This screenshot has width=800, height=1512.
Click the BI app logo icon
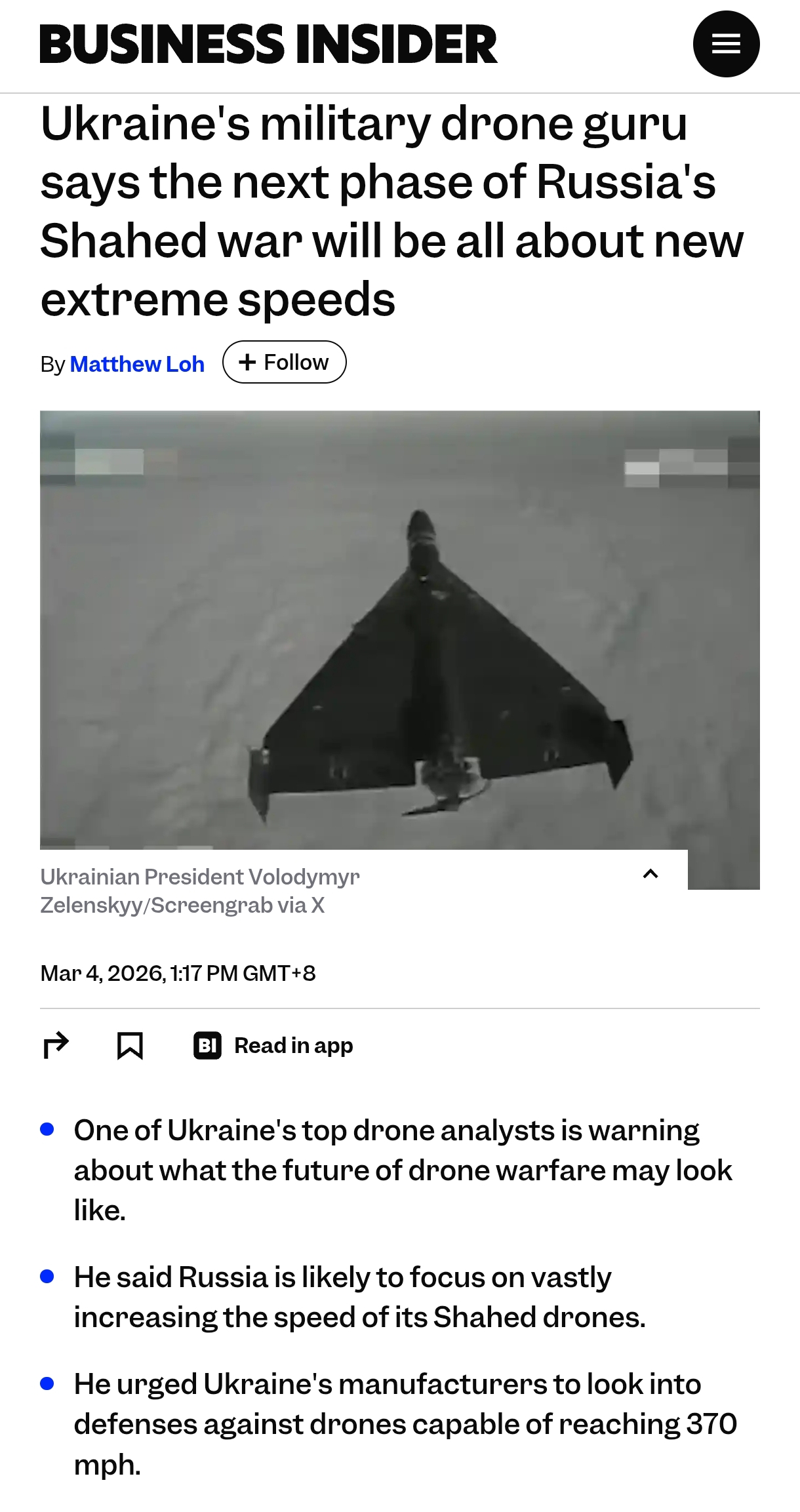[x=207, y=1045]
